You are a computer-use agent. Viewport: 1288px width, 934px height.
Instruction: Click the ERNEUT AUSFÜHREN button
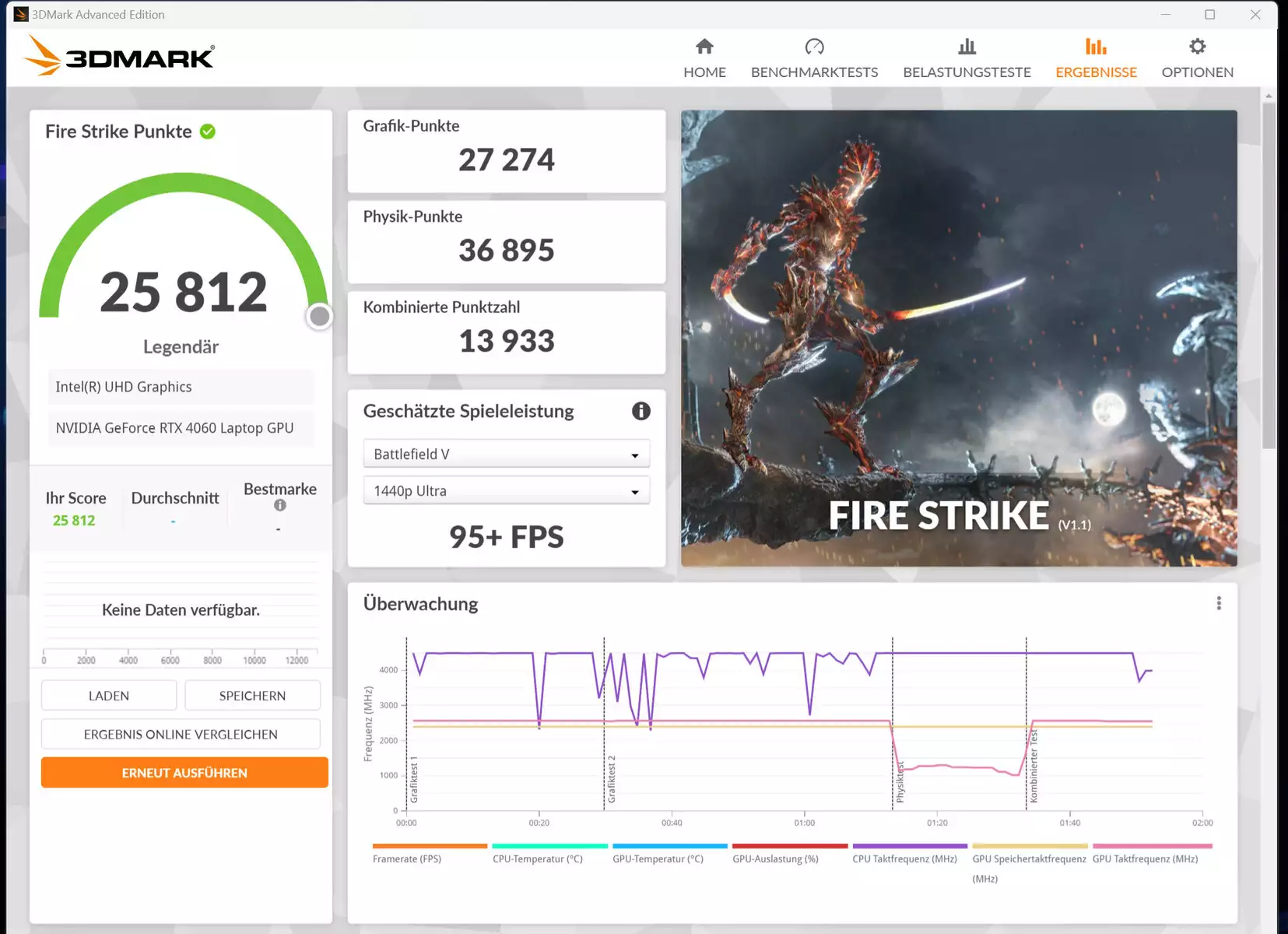(x=184, y=772)
